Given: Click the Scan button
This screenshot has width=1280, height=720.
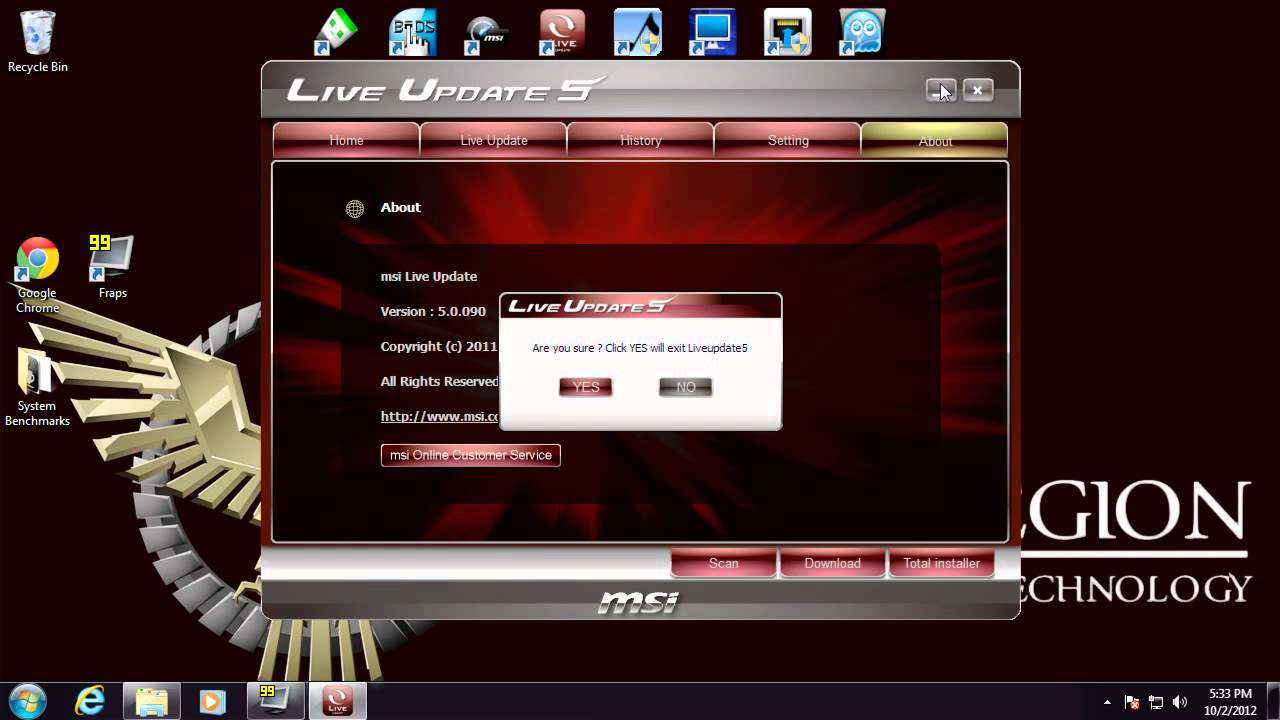Looking at the screenshot, I should [724, 563].
